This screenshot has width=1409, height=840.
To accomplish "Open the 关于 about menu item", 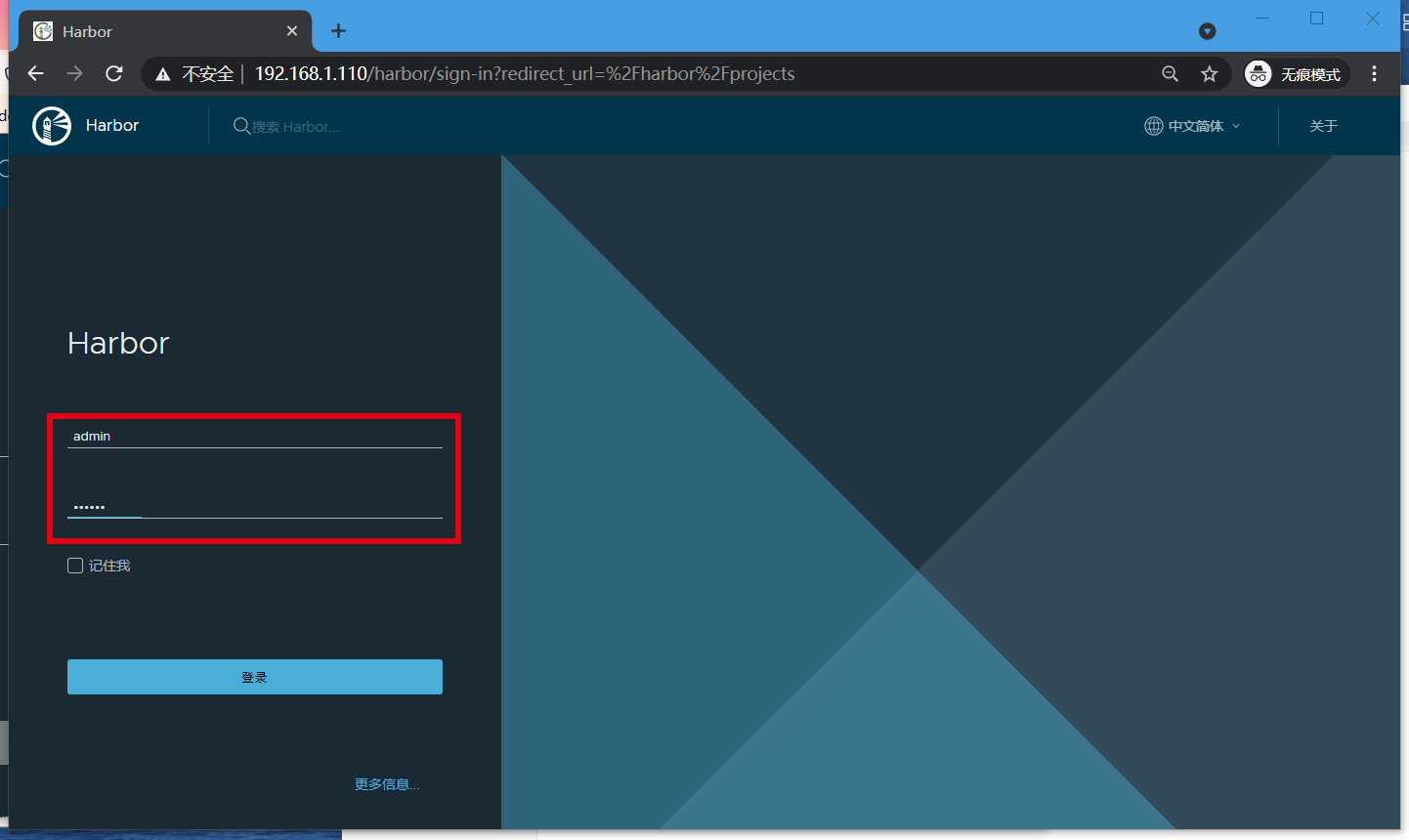I will point(1323,126).
